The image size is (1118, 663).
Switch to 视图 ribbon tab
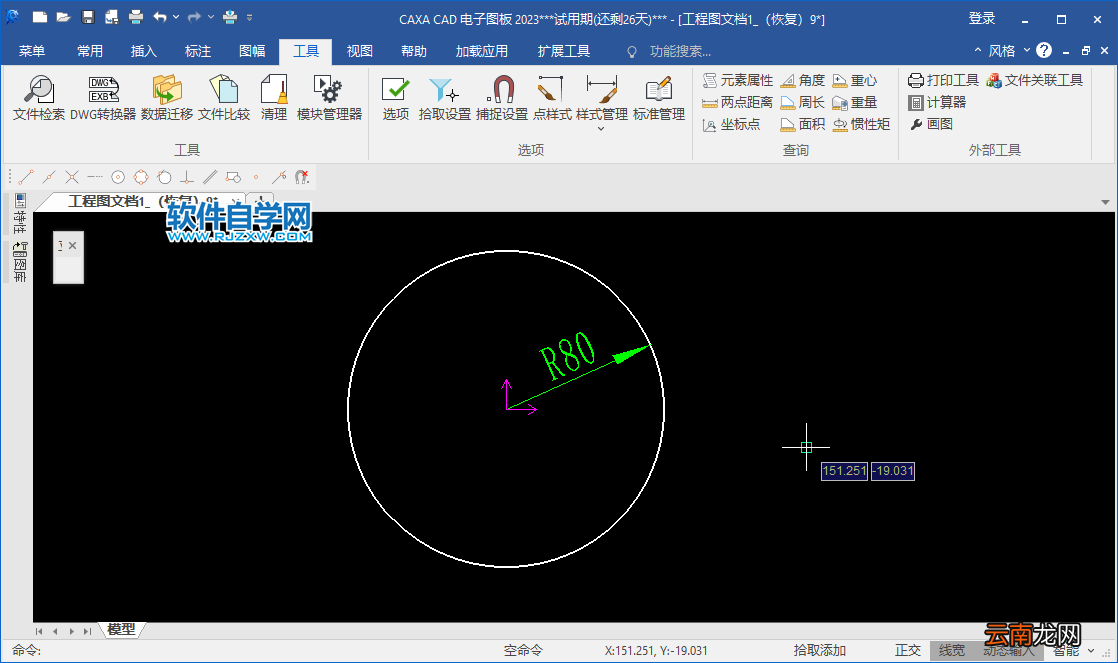pos(359,51)
